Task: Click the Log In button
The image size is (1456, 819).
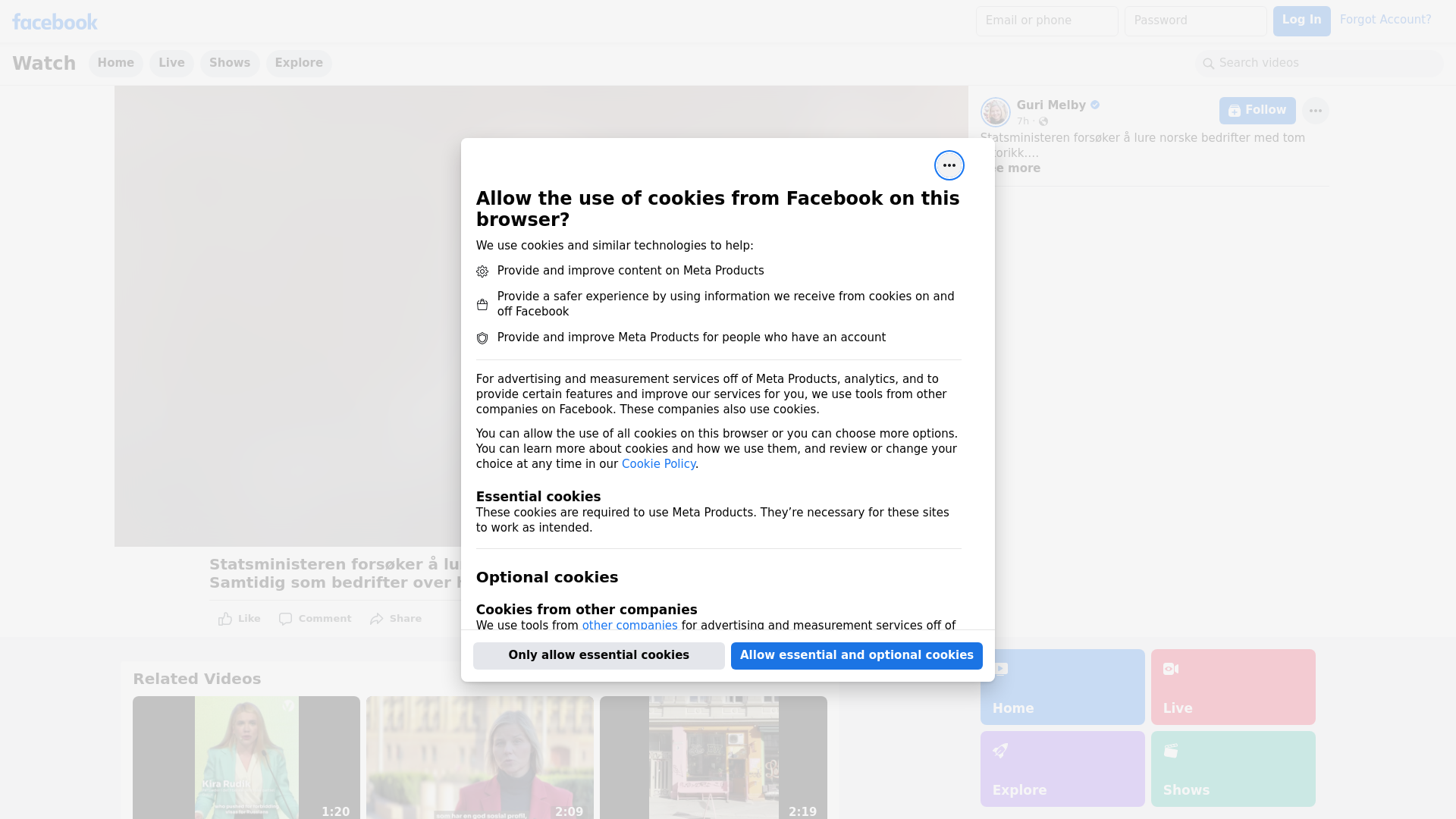Action: tap(1301, 21)
